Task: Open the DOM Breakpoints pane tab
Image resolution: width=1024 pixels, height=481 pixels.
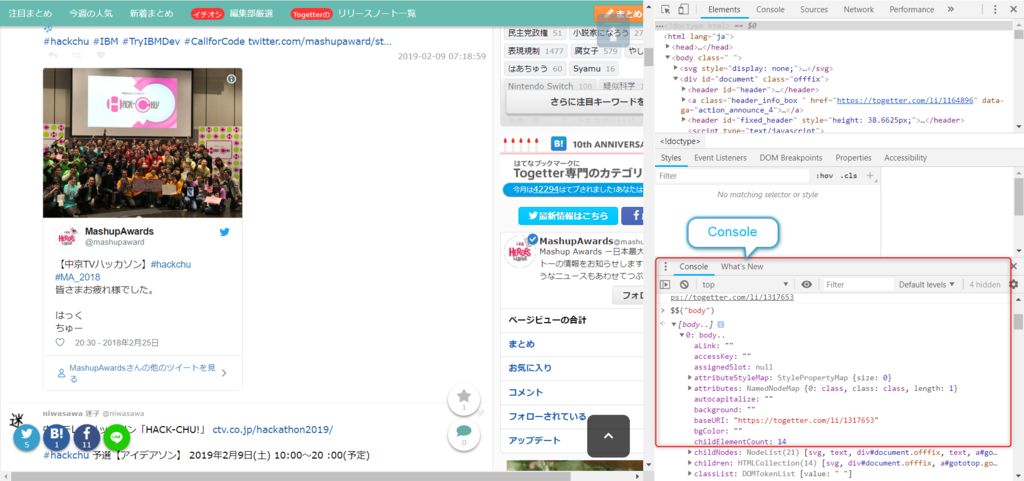Action: coord(791,158)
